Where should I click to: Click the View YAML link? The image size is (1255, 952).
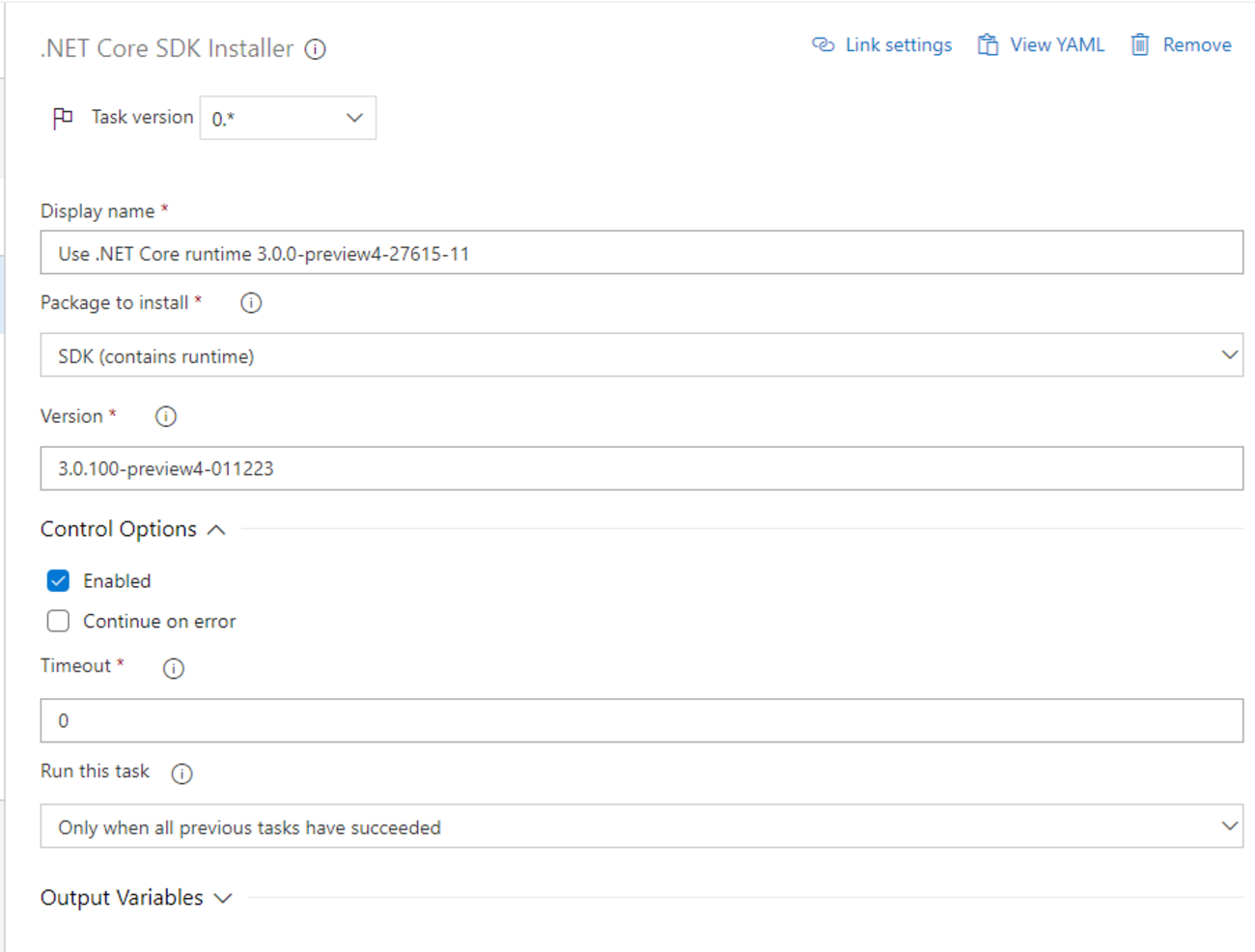pyautogui.click(x=1056, y=44)
